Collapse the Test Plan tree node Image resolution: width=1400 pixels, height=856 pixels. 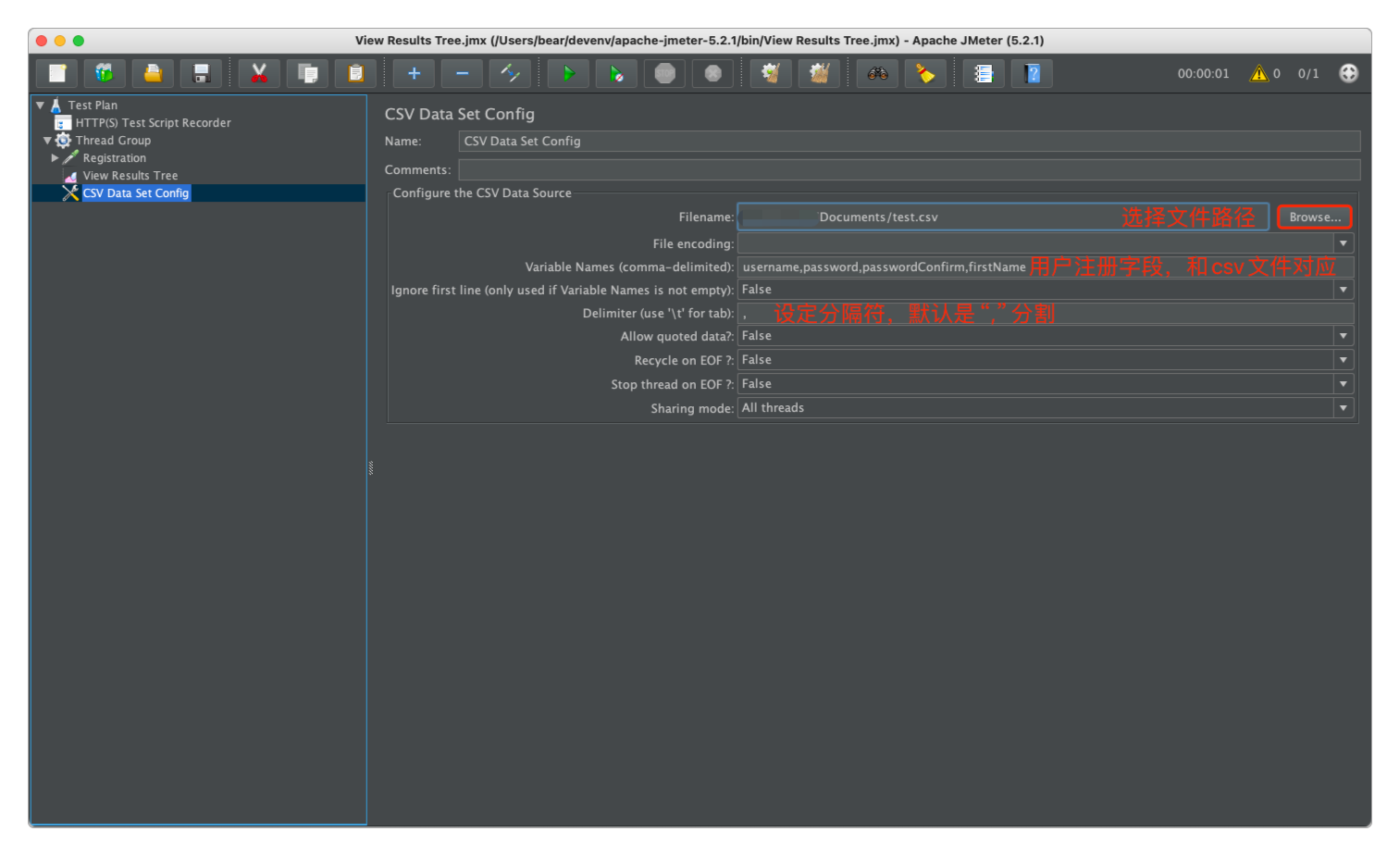point(40,105)
